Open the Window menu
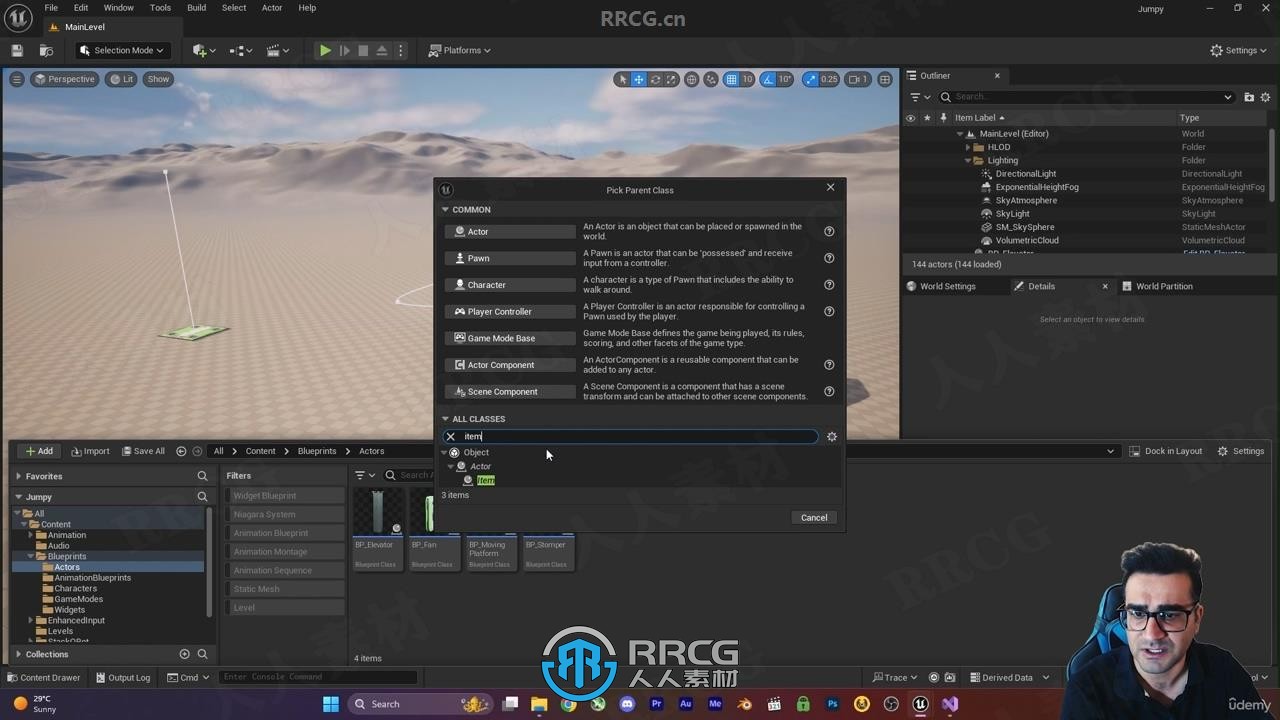The height and width of the screenshot is (720, 1280). point(118,8)
